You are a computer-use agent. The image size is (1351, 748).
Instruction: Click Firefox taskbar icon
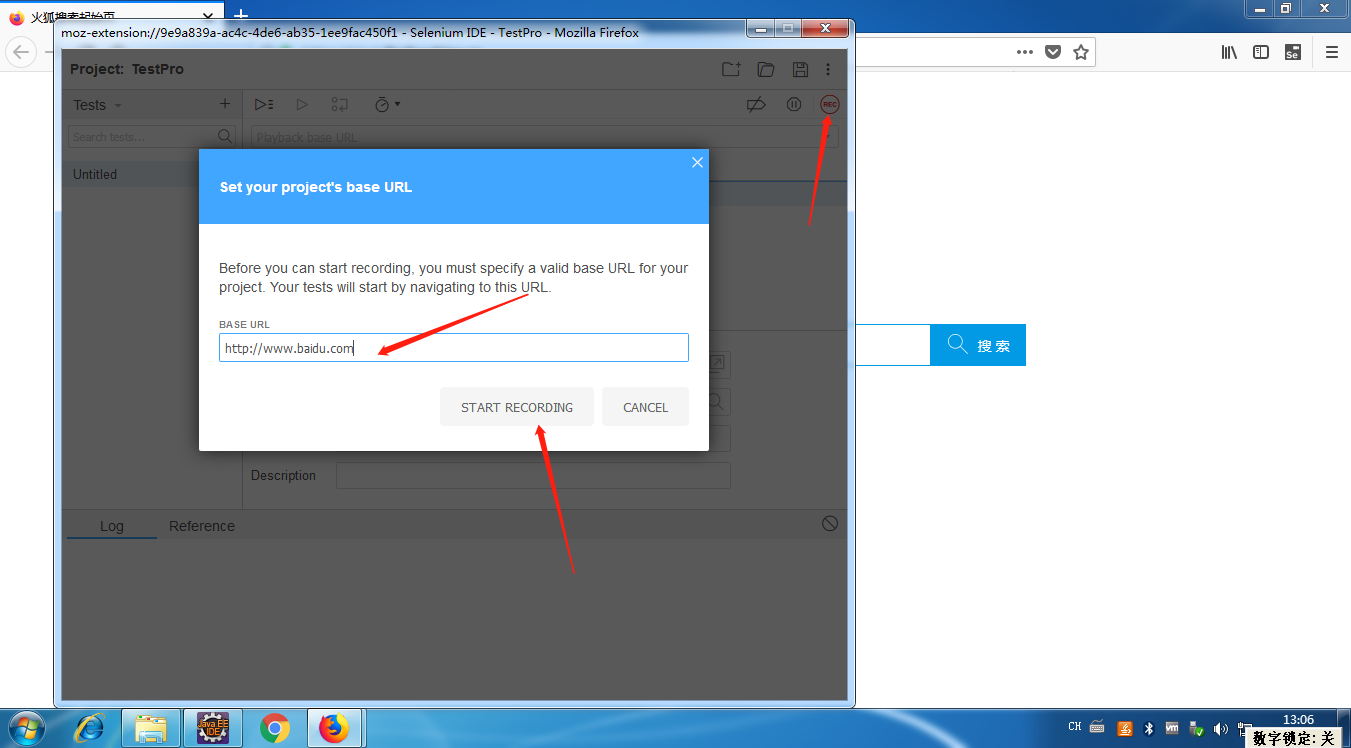click(x=336, y=729)
